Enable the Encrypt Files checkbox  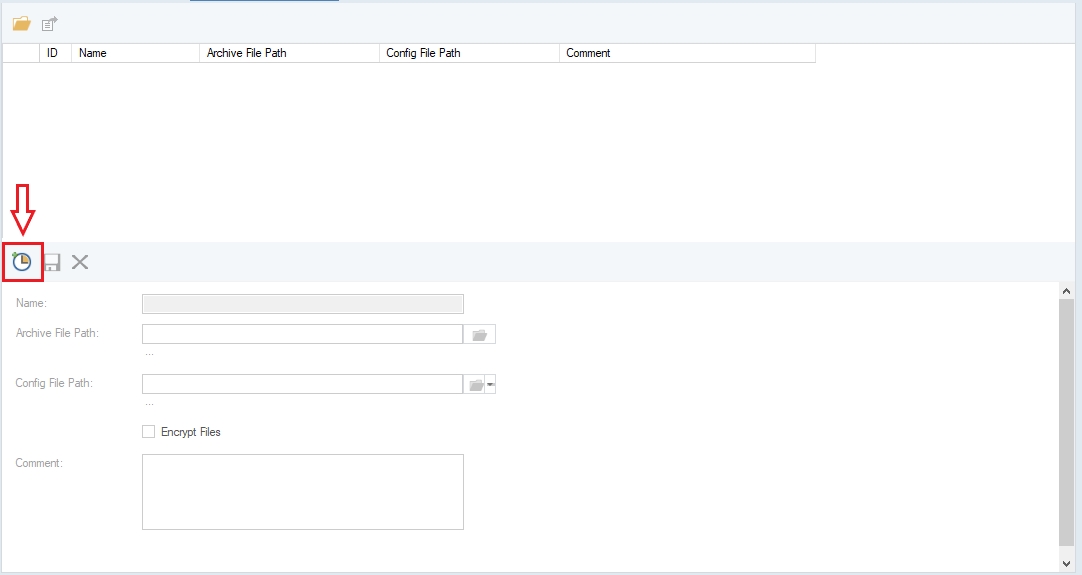tap(149, 432)
